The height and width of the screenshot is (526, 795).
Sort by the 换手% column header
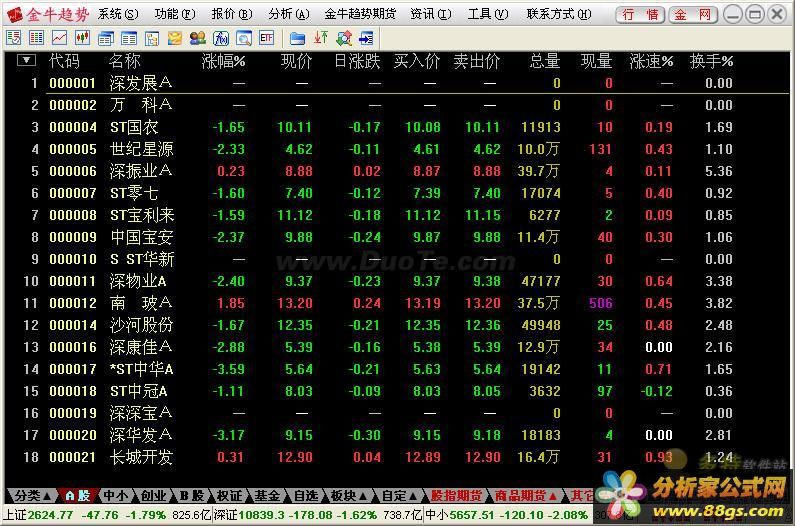(711, 61)
